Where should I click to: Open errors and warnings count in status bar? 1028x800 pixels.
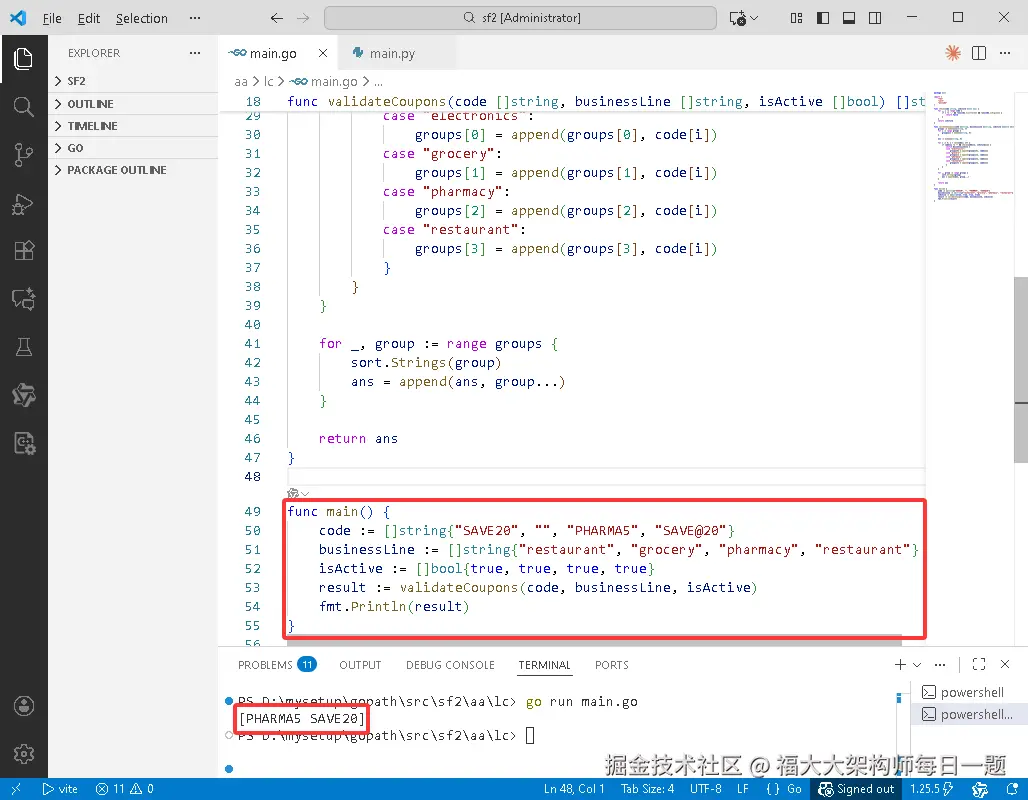(x=124, y=789)
